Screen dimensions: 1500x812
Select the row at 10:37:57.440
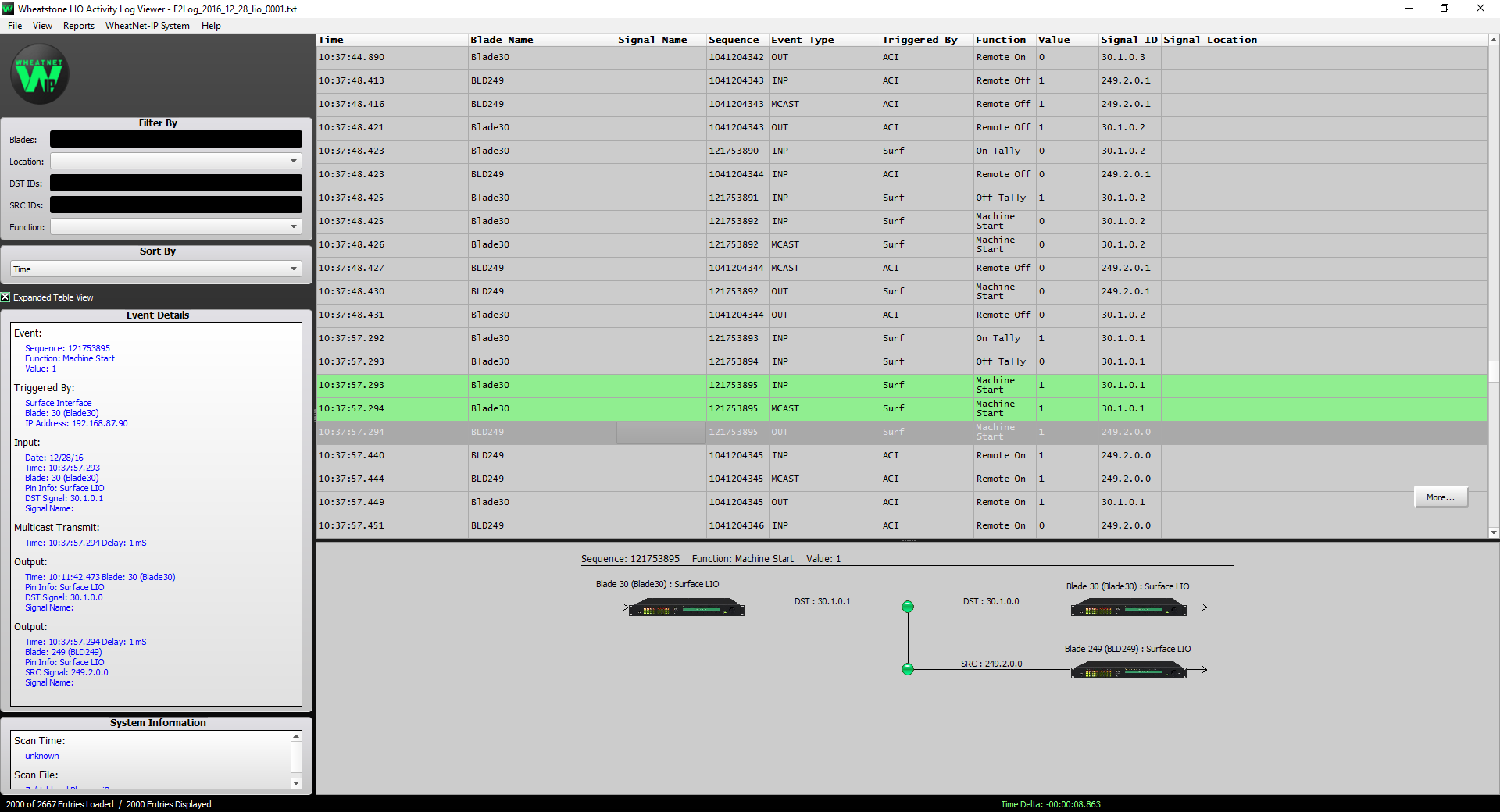902,456
